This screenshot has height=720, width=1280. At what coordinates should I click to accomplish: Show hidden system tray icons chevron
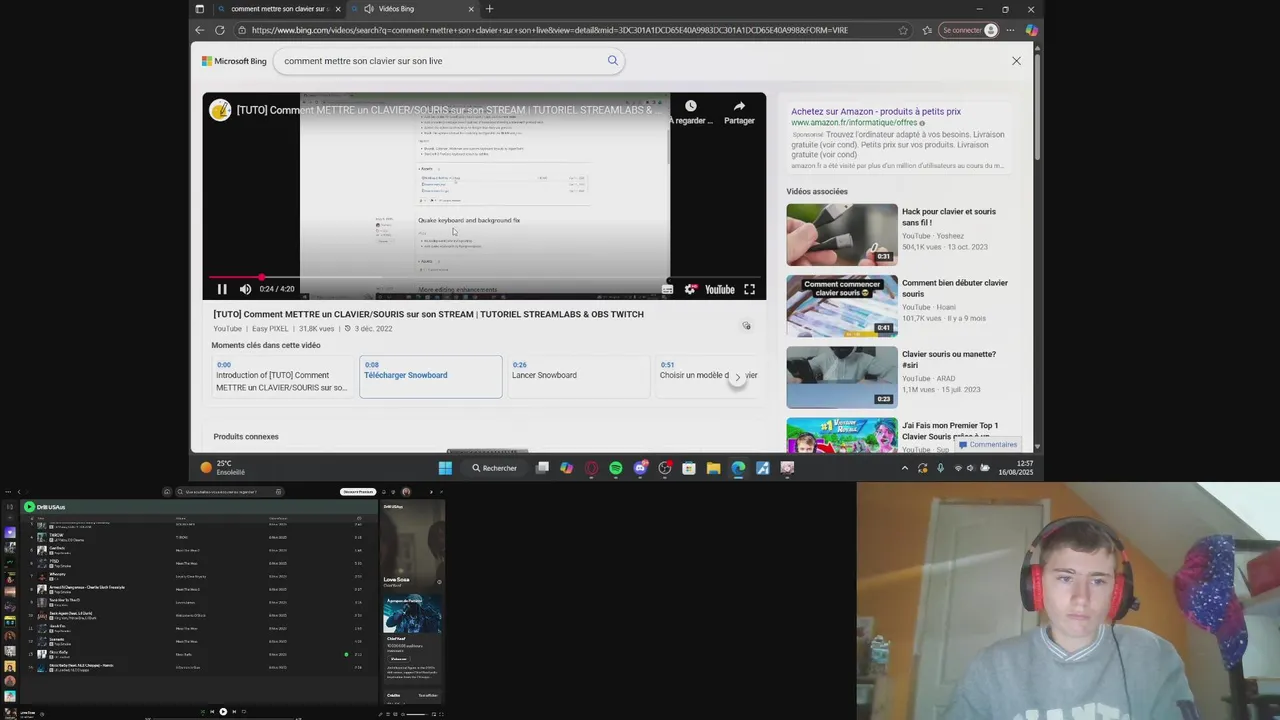click(904, 468)
